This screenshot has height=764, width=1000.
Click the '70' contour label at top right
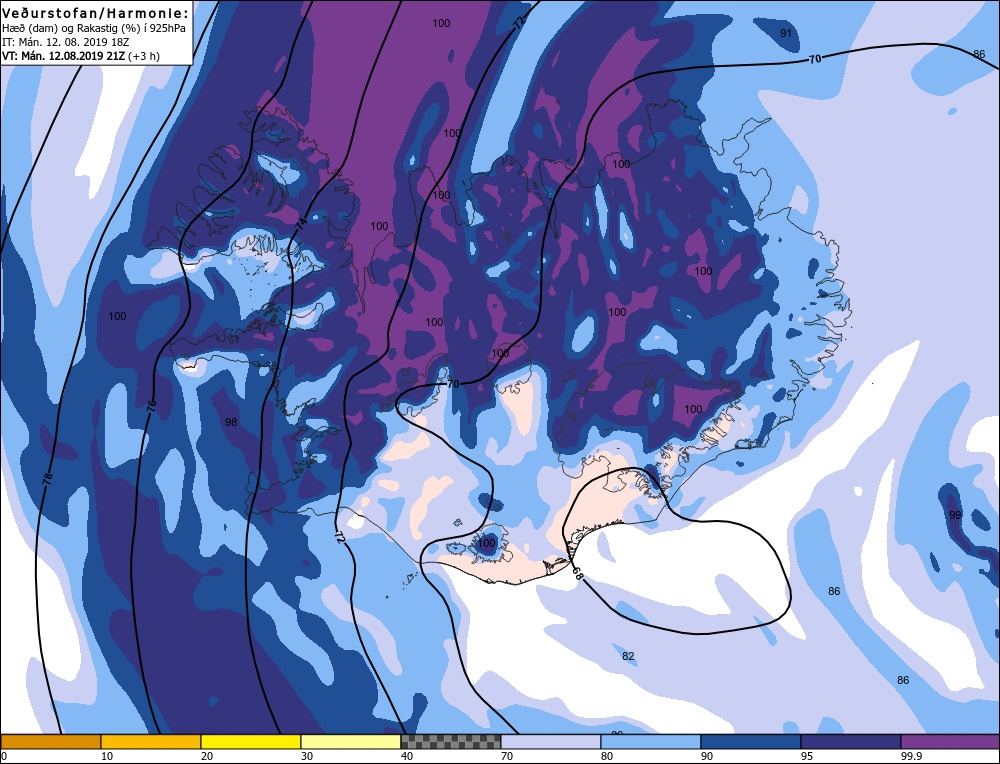tap(815, 59)
